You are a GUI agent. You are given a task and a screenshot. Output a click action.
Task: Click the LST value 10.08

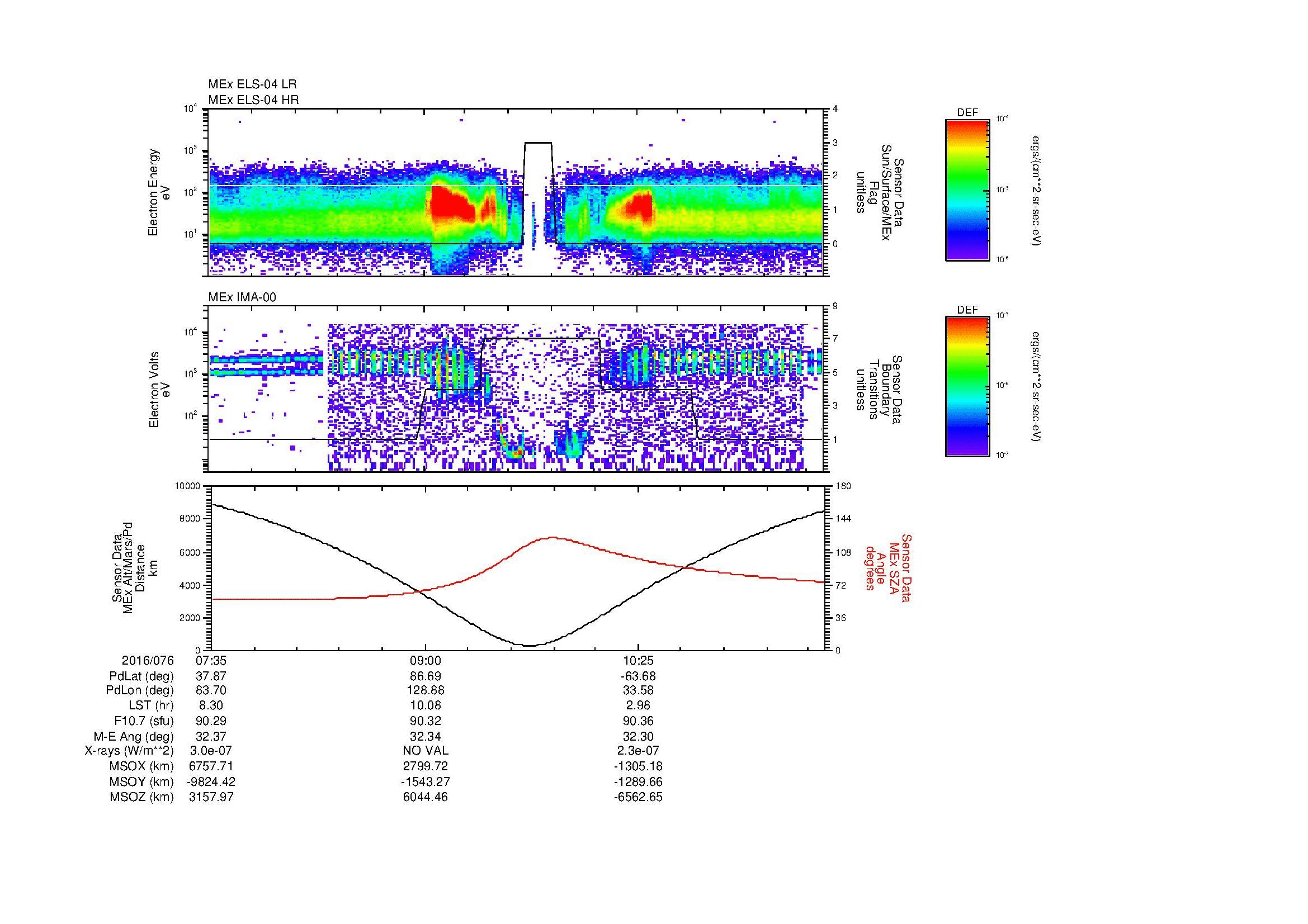click(x=426, y=705)
